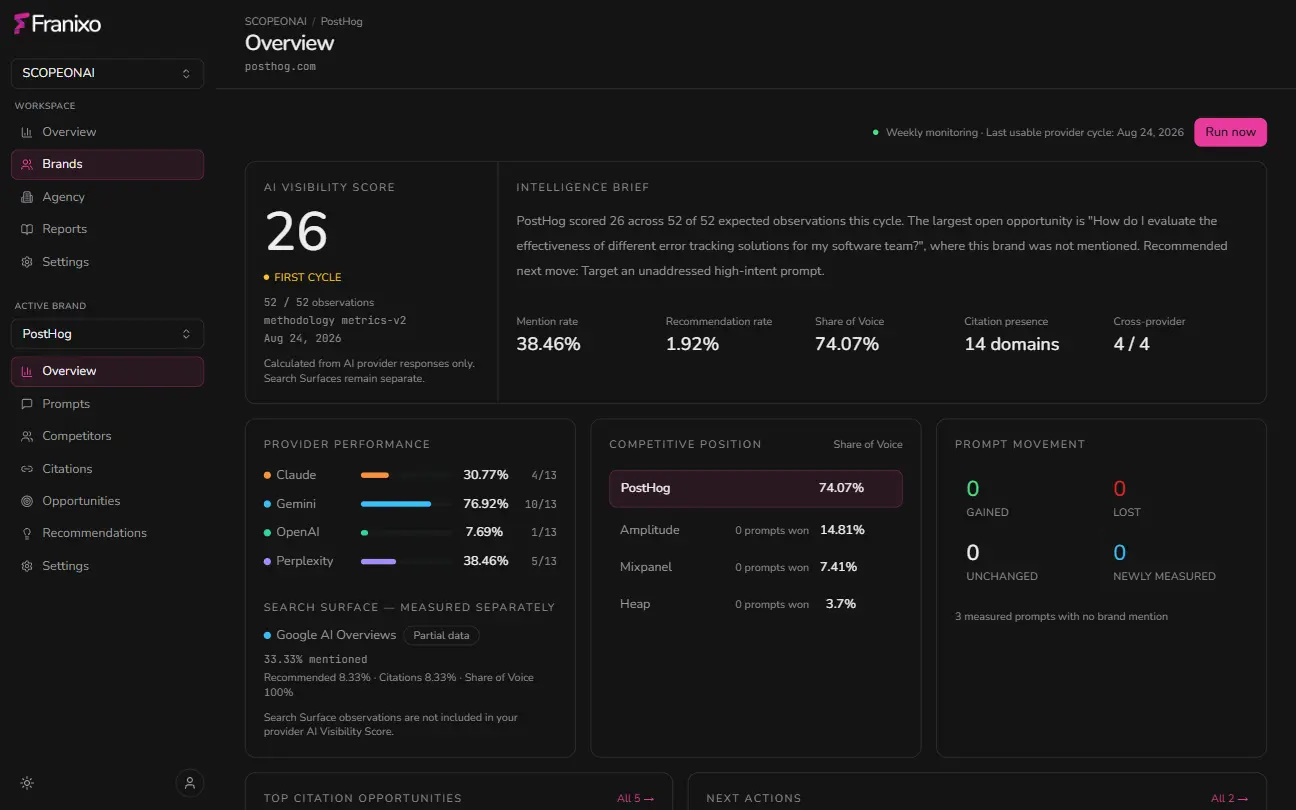Click the Competitors people icon
The width and height of the screenshot is (1296, 810).
pyautogui.click(x=27, y=436)
